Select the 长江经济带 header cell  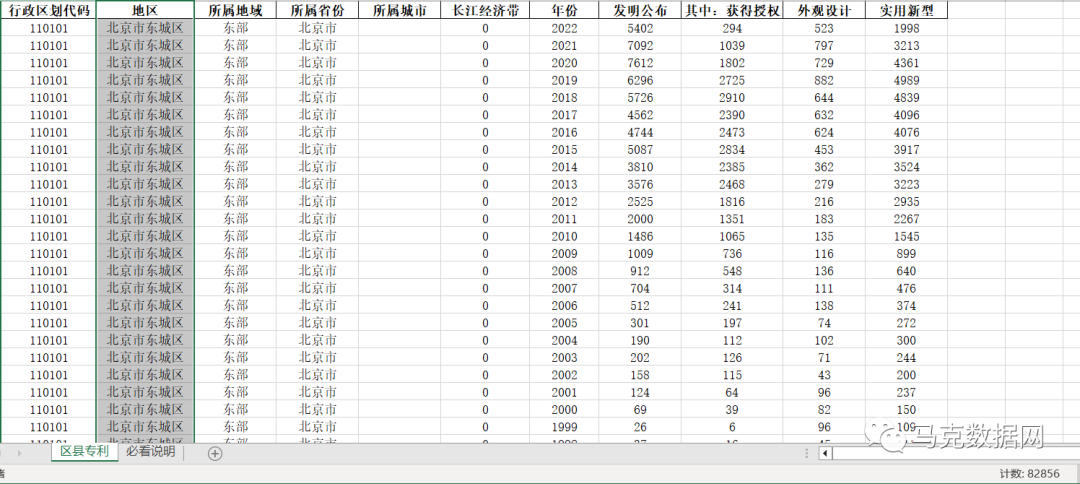point(486,10)
